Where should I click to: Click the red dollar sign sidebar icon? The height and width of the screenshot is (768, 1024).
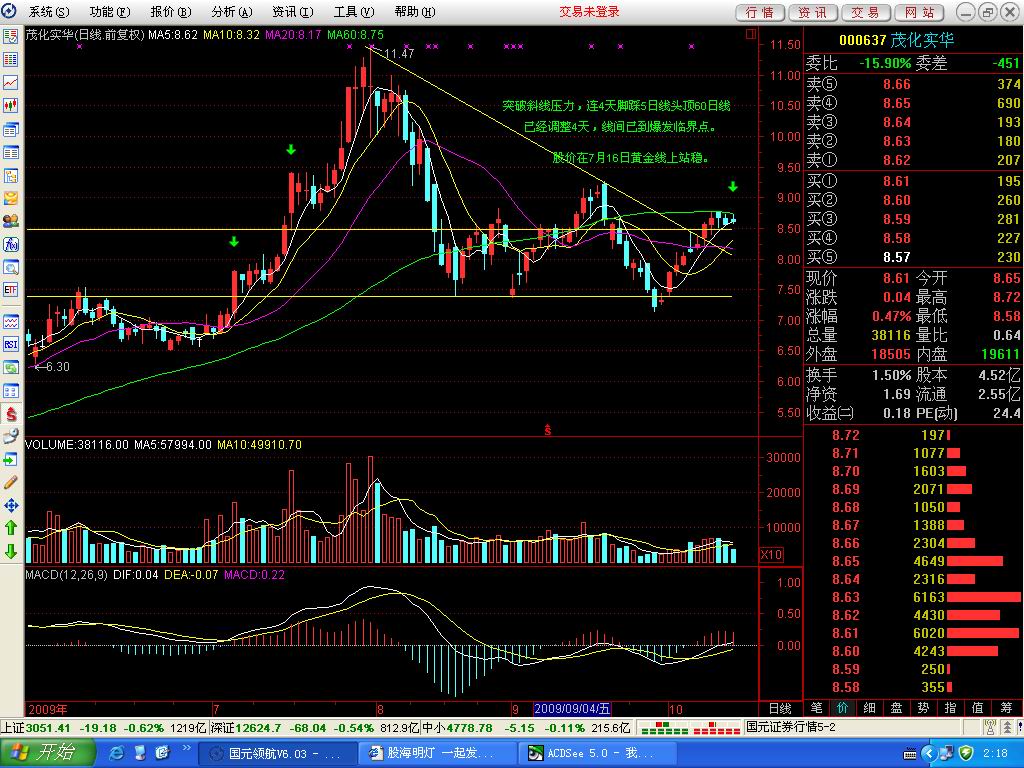tap(11, 413)
